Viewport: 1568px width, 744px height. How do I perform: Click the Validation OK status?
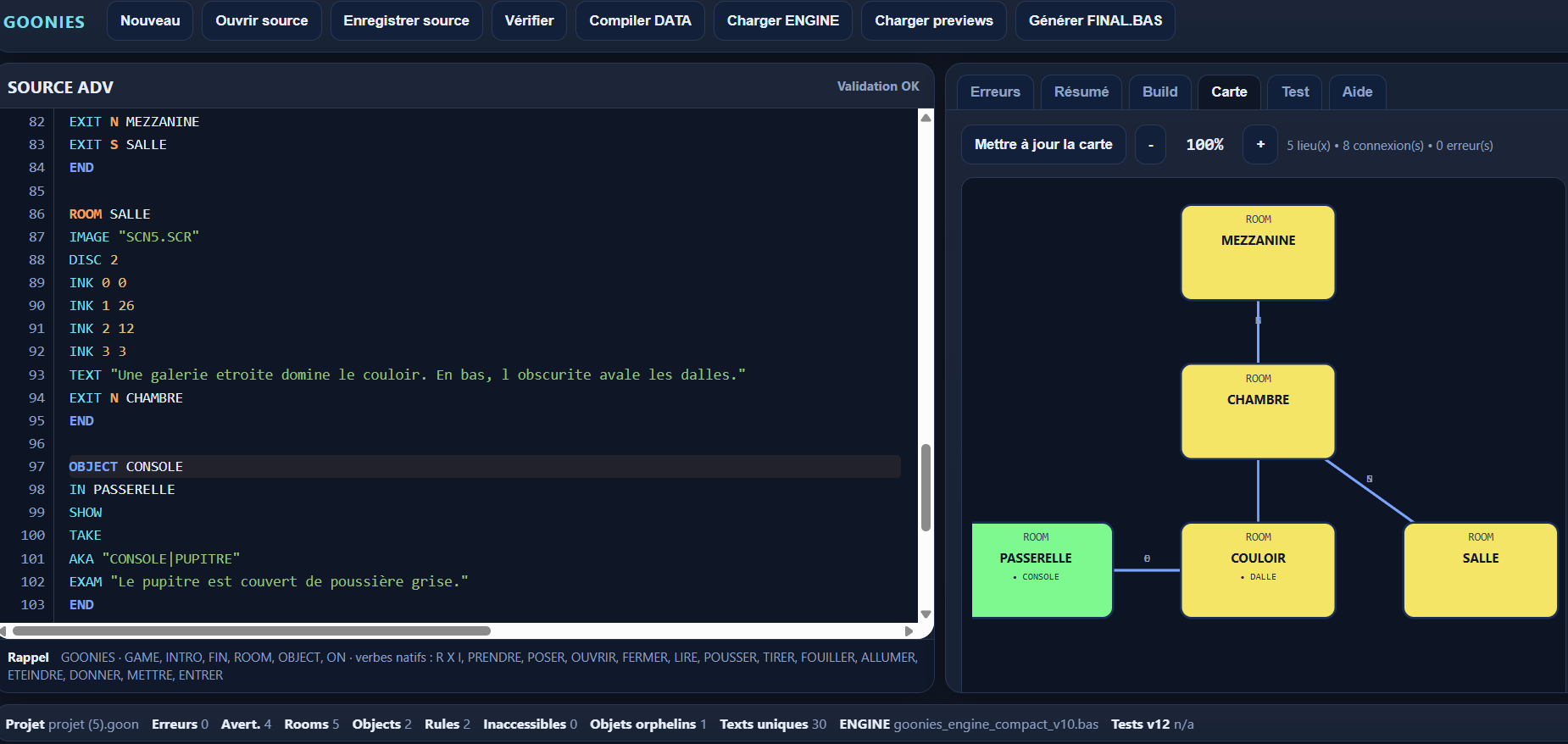tap(878, 86)
